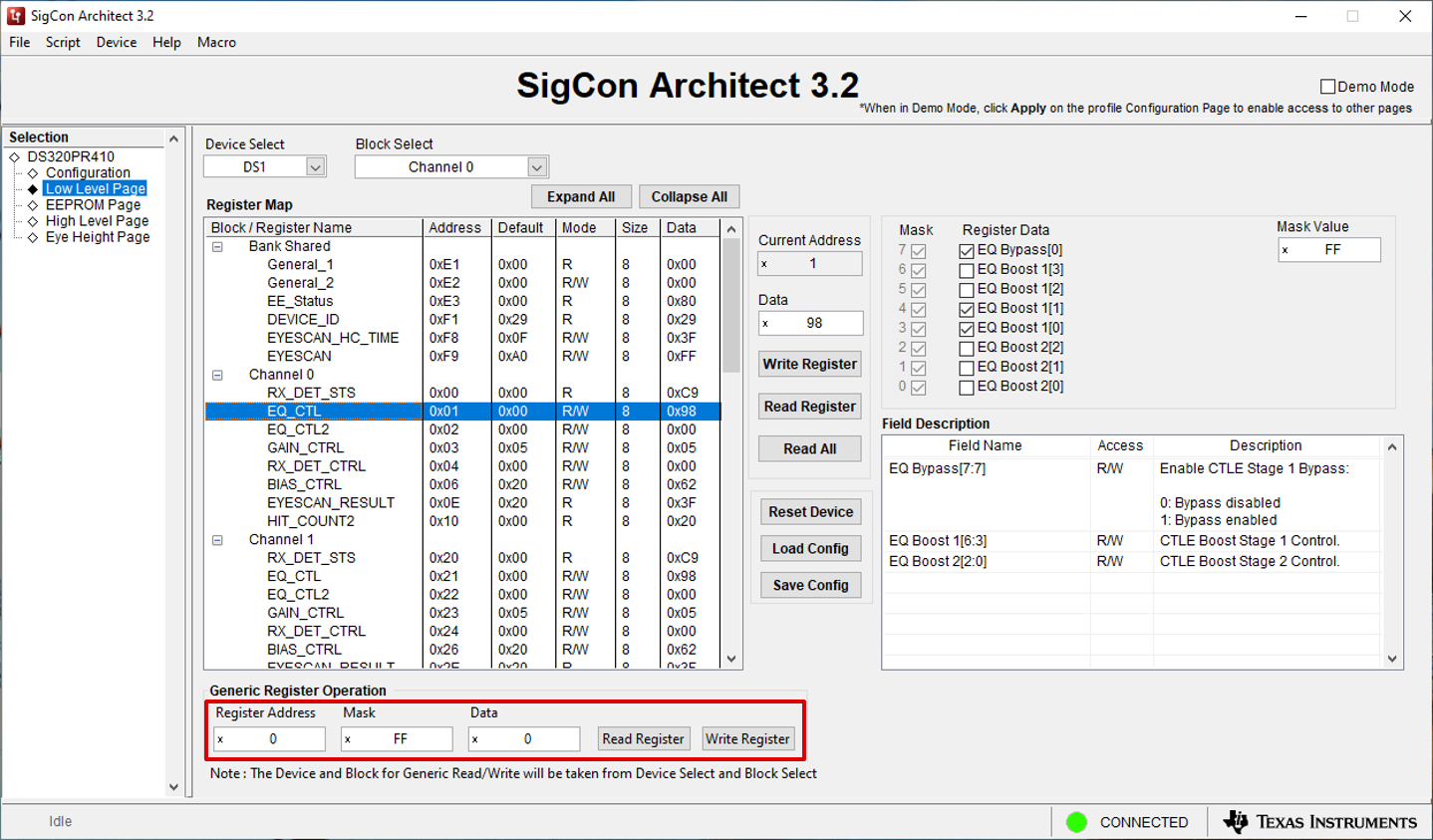Uncheck the EQ Boost 1[0] bit

point(967,329)
